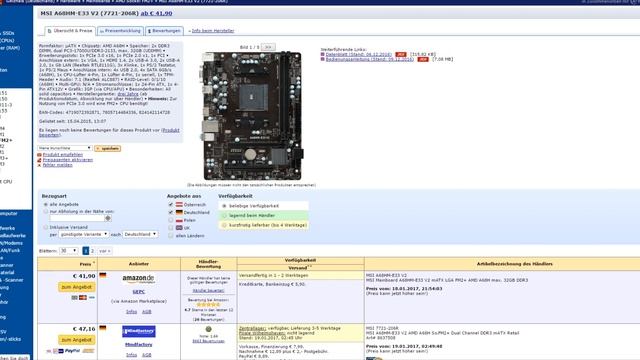Click the Anbieter column header
This screenshot has width=640, height=360.
[x=139, y=264]
